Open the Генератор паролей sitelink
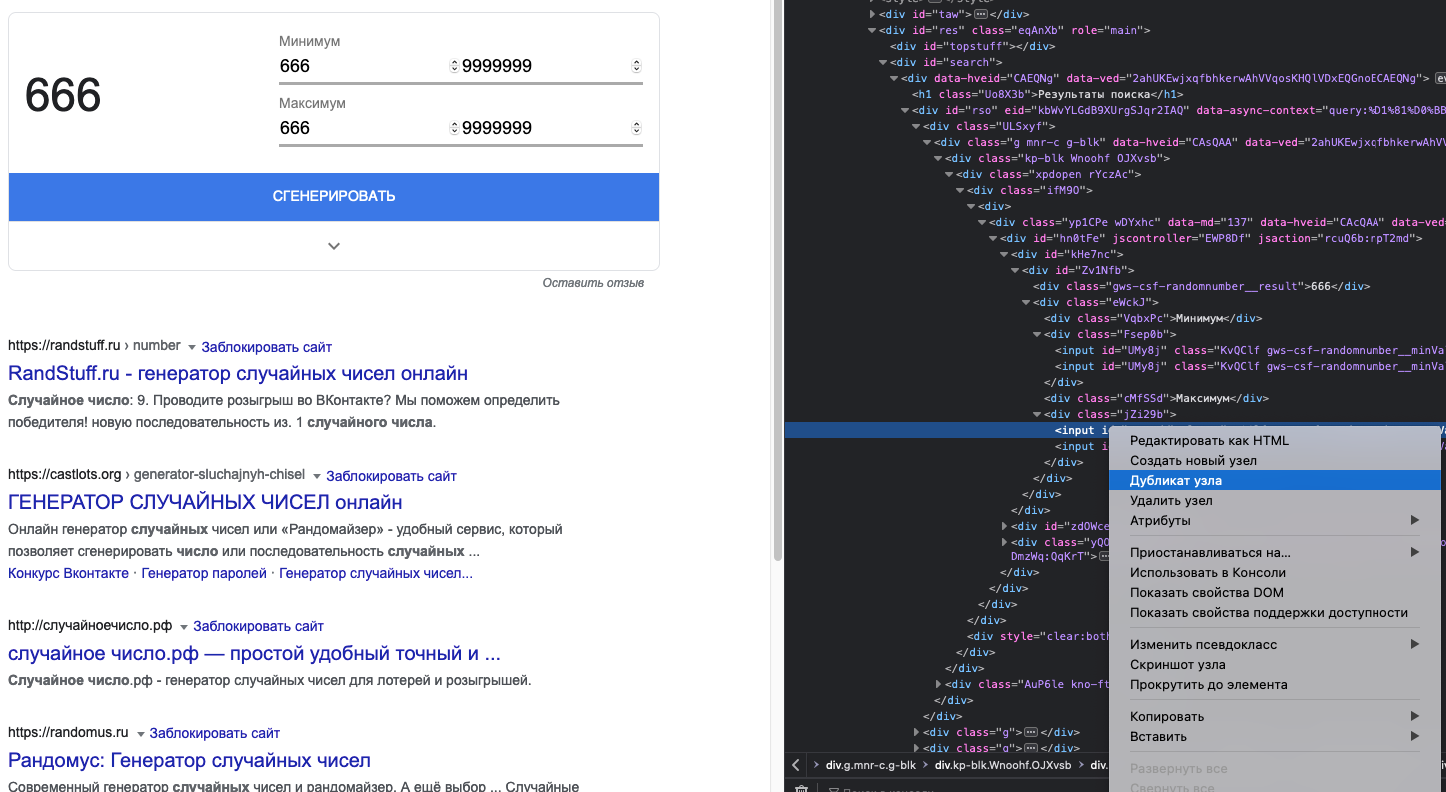Screen dimensions: 1446x792 pyautogui.click(x=204, y=573)
